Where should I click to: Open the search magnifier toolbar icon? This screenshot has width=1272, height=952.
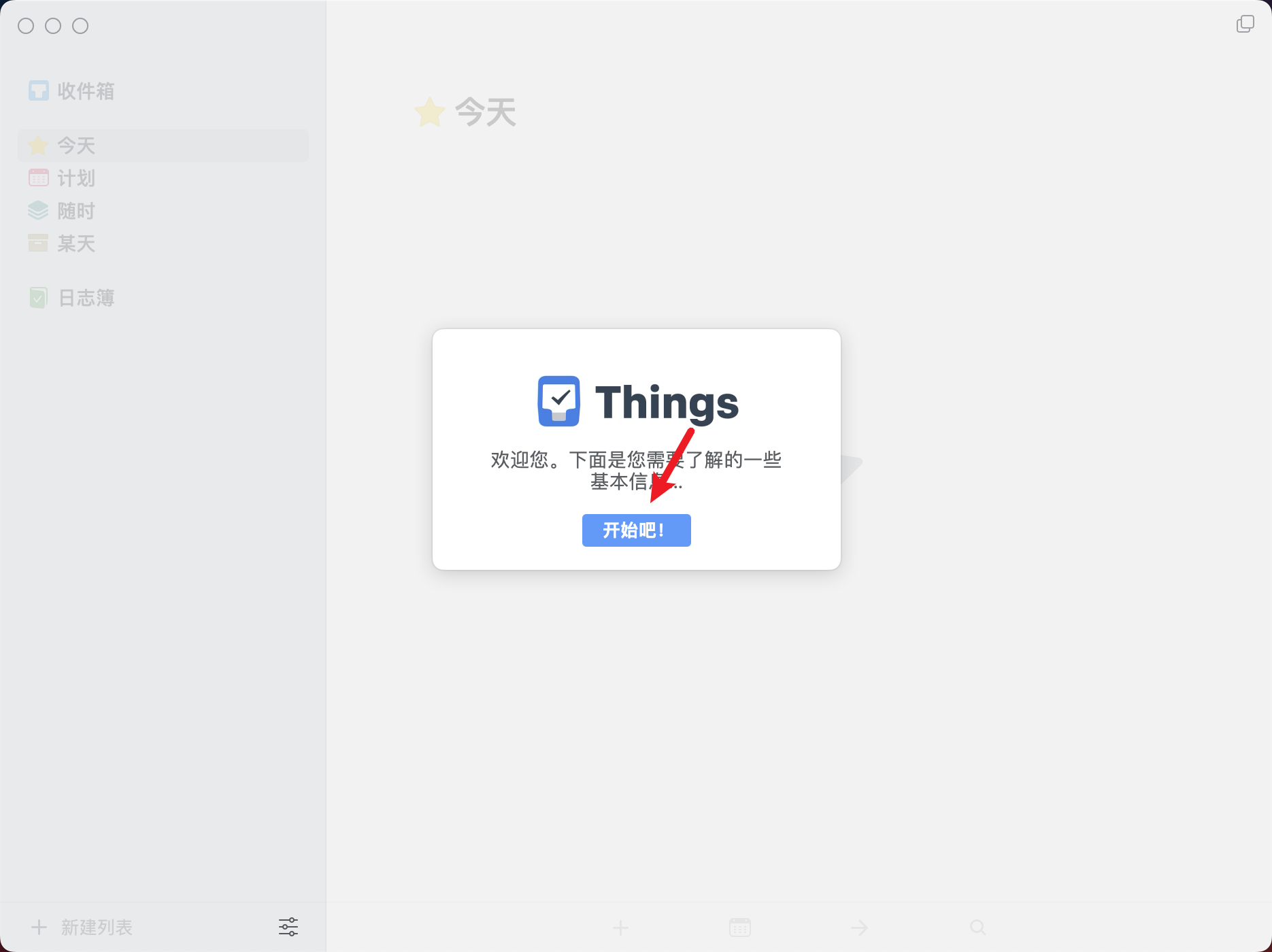(x=978, y=928)
